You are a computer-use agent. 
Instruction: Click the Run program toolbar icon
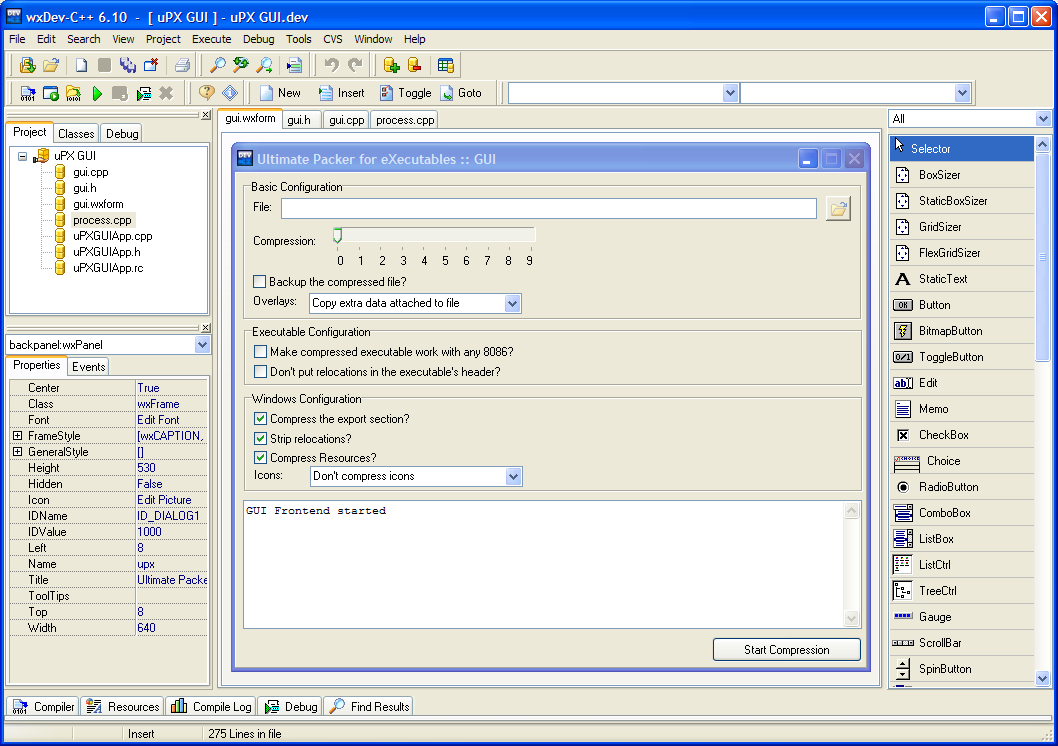point(51,93)
